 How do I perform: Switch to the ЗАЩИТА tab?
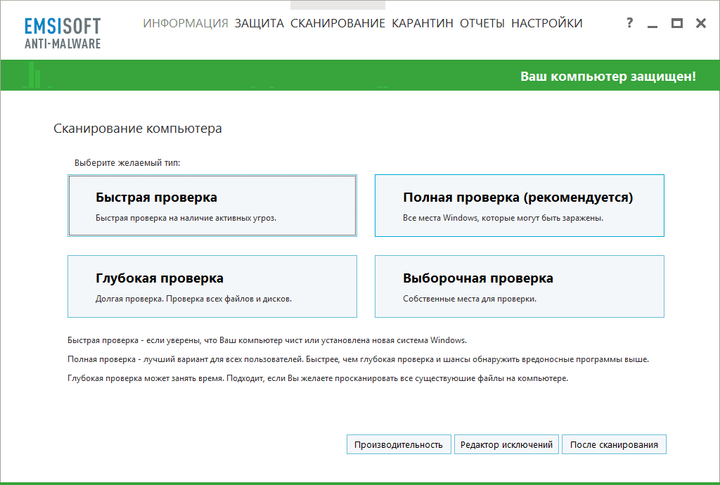(259, 23)
